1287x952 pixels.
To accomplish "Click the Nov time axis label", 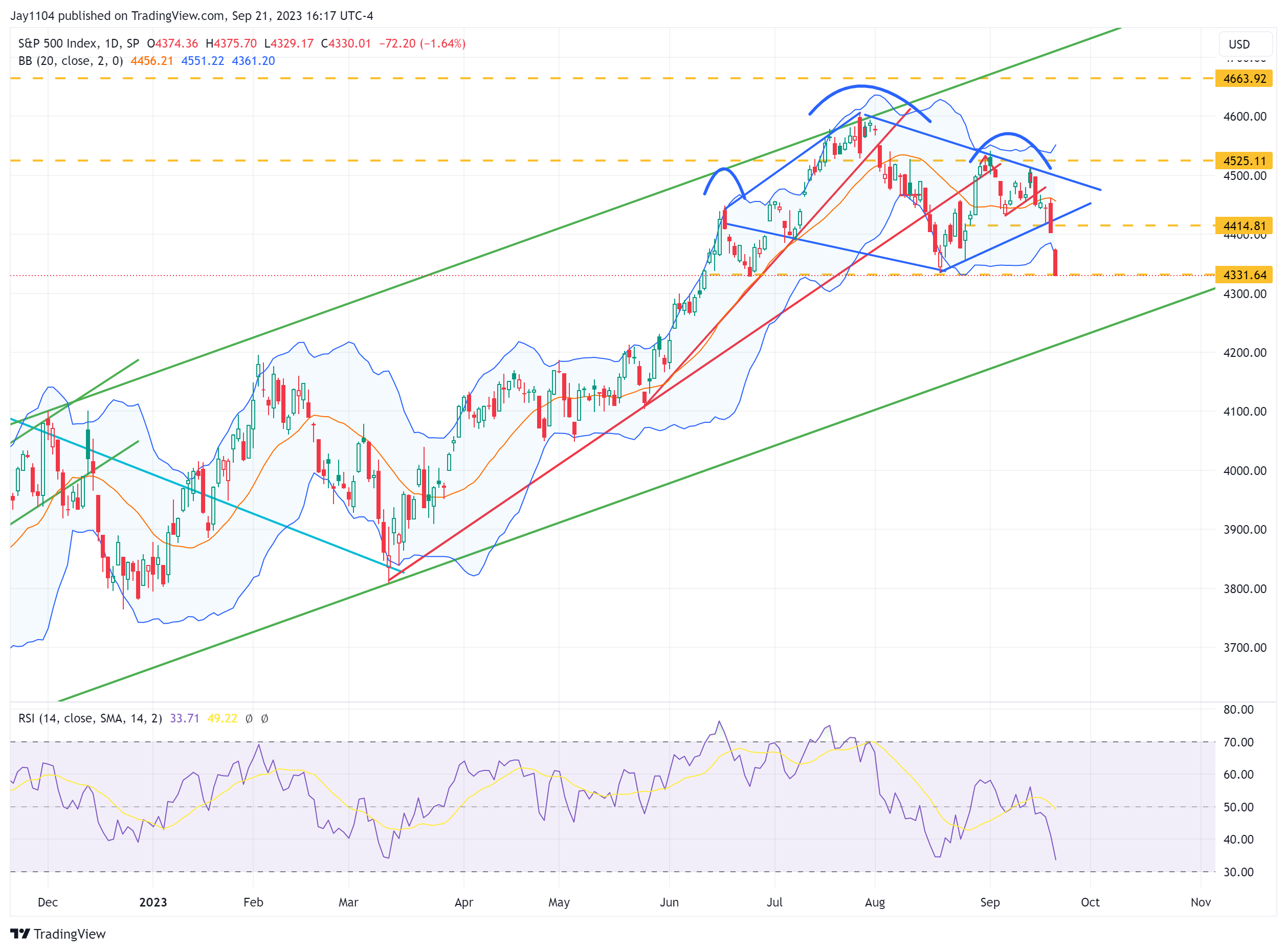I will point(1201,902).
